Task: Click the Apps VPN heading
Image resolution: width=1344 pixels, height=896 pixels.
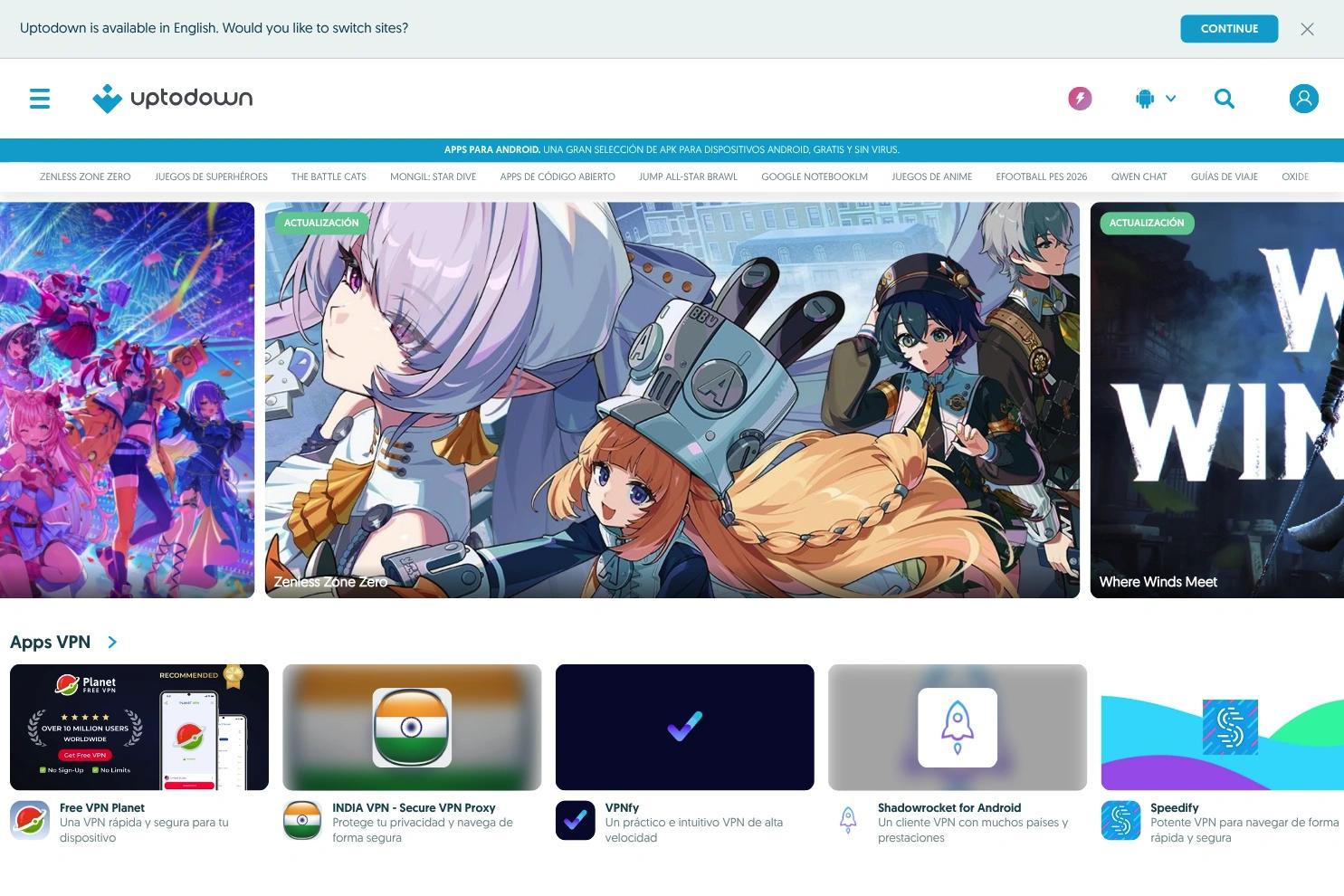Action: (50, 642)
